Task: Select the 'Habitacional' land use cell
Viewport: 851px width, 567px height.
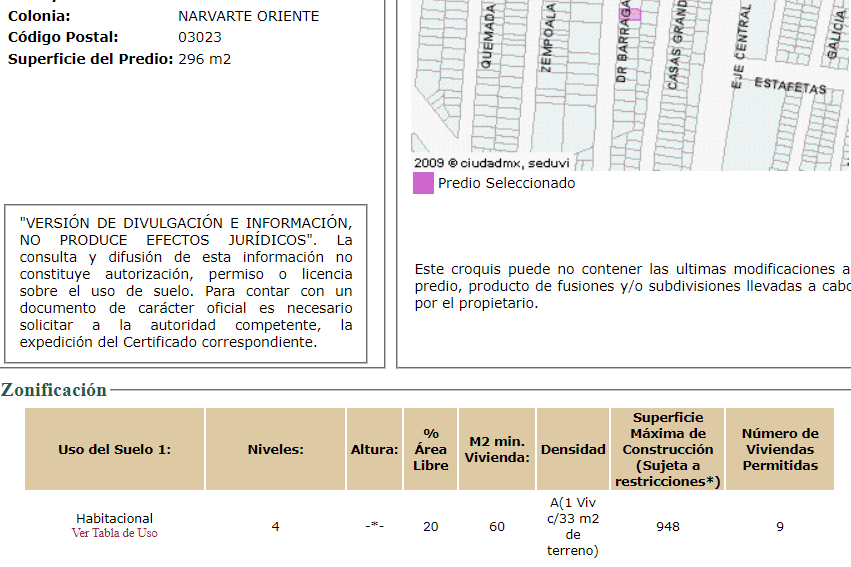Action: click(115, 519)
